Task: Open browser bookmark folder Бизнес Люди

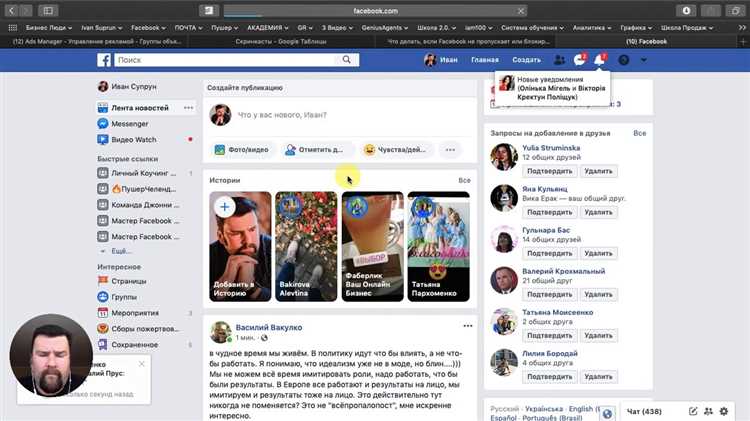Action: tap(49, 28)
